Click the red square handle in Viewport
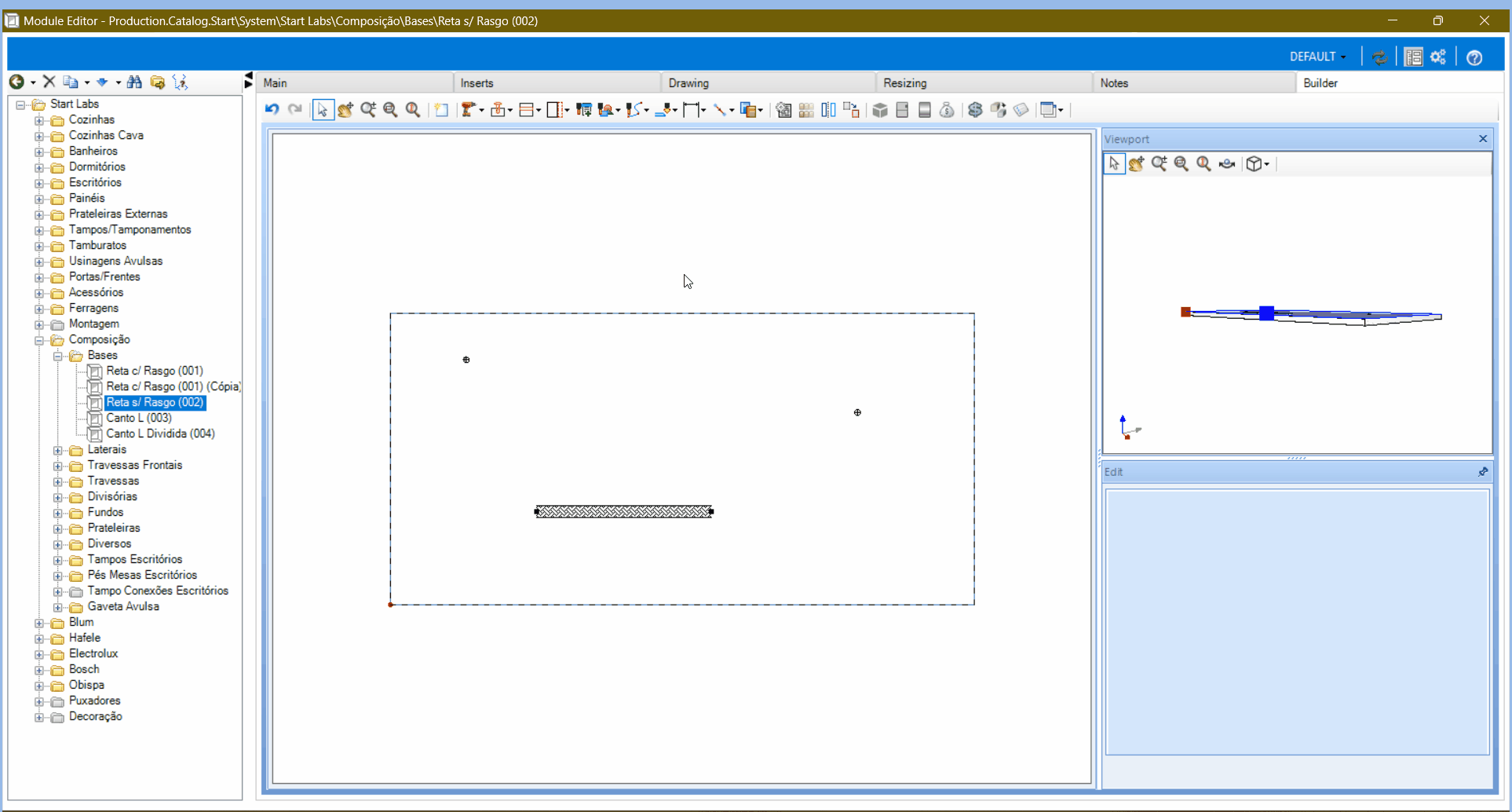The width and height of the screenshot is (1512, 812). click(x=1185, y=312)
